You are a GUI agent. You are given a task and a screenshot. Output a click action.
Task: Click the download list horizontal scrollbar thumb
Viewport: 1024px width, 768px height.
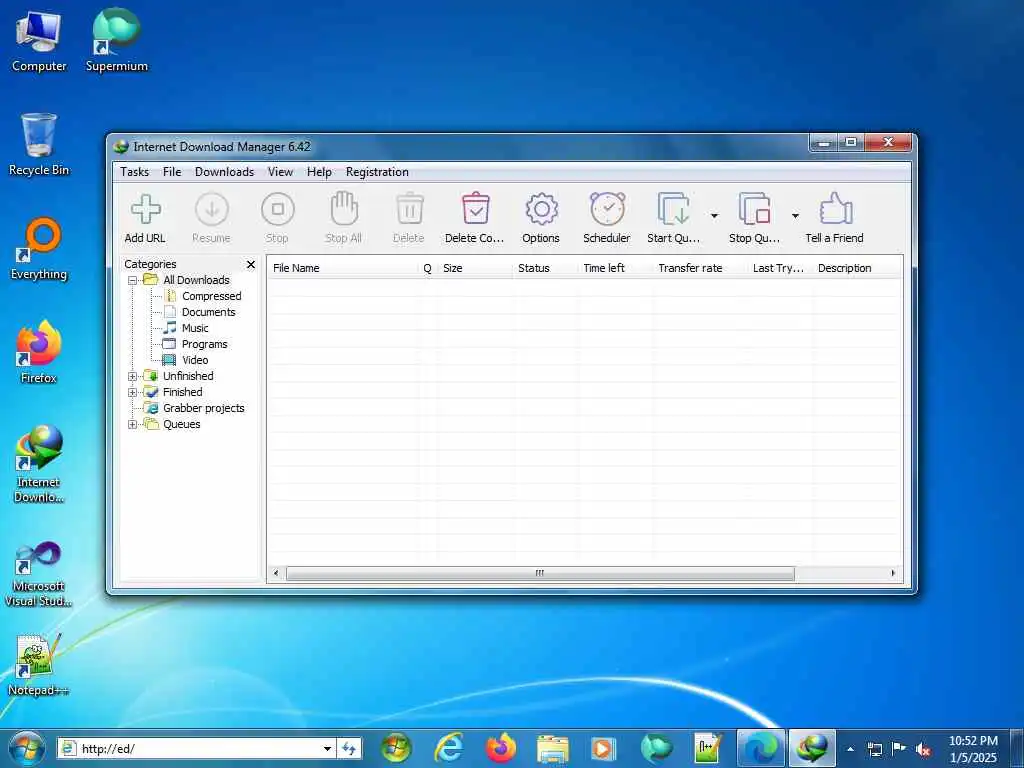(540, 573)
